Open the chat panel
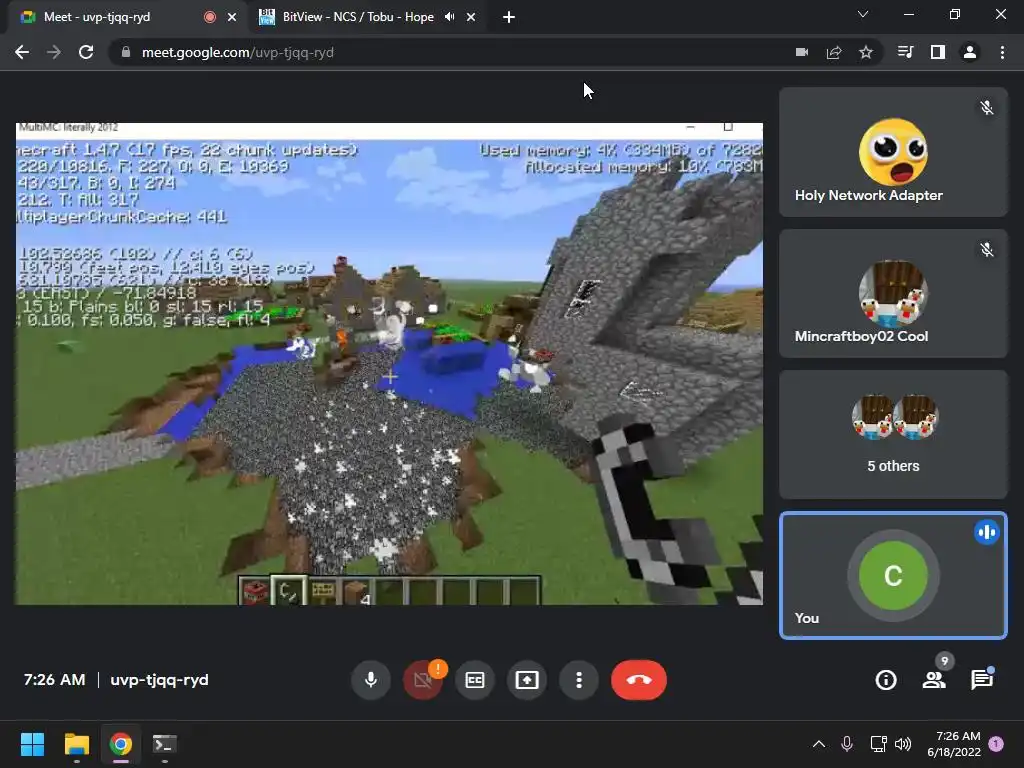The width and height of the screenshot is (1024, 768). pos(982,680)
